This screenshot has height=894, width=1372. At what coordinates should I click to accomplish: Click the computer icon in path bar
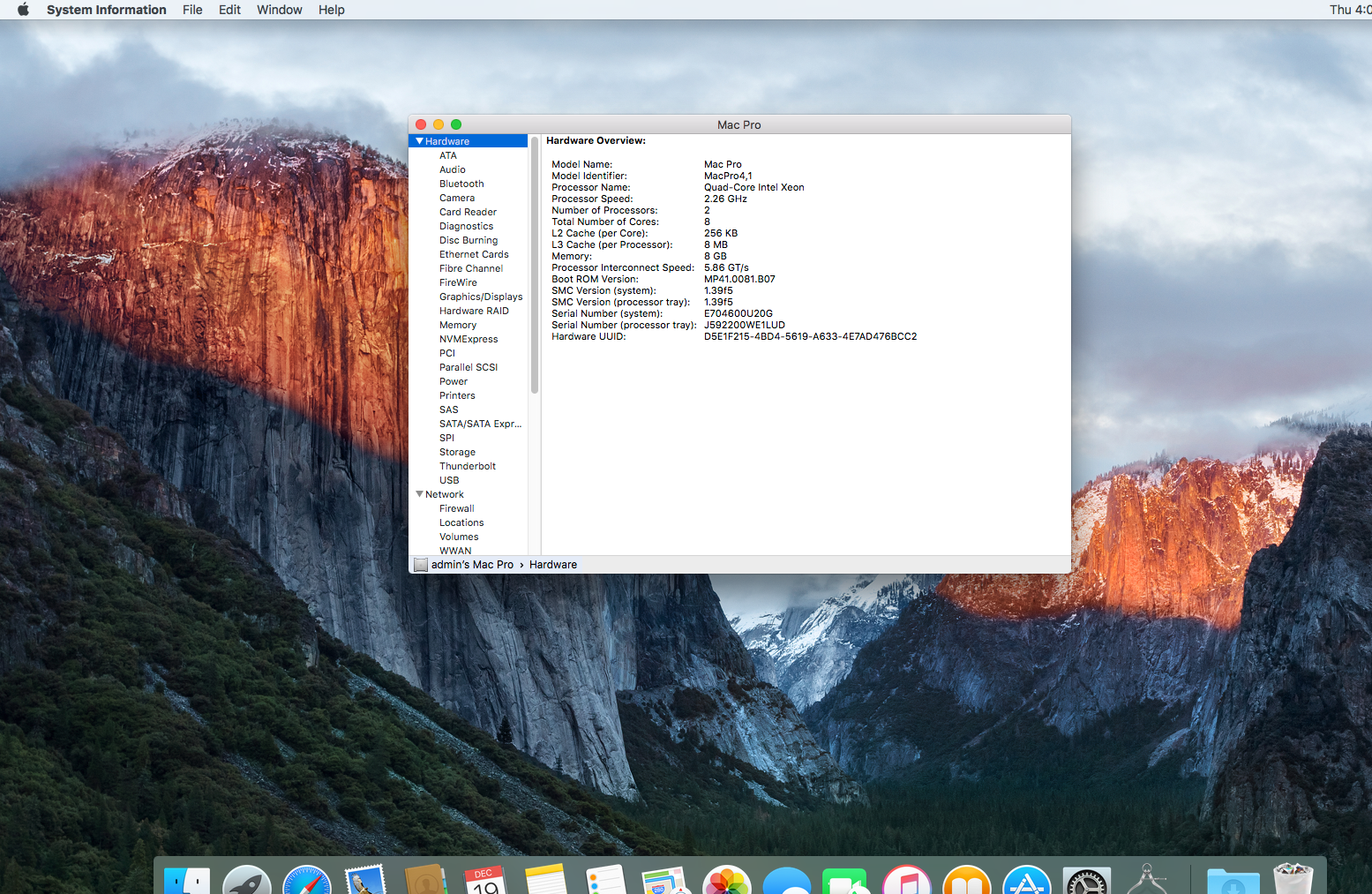click(x=421, y=565)
